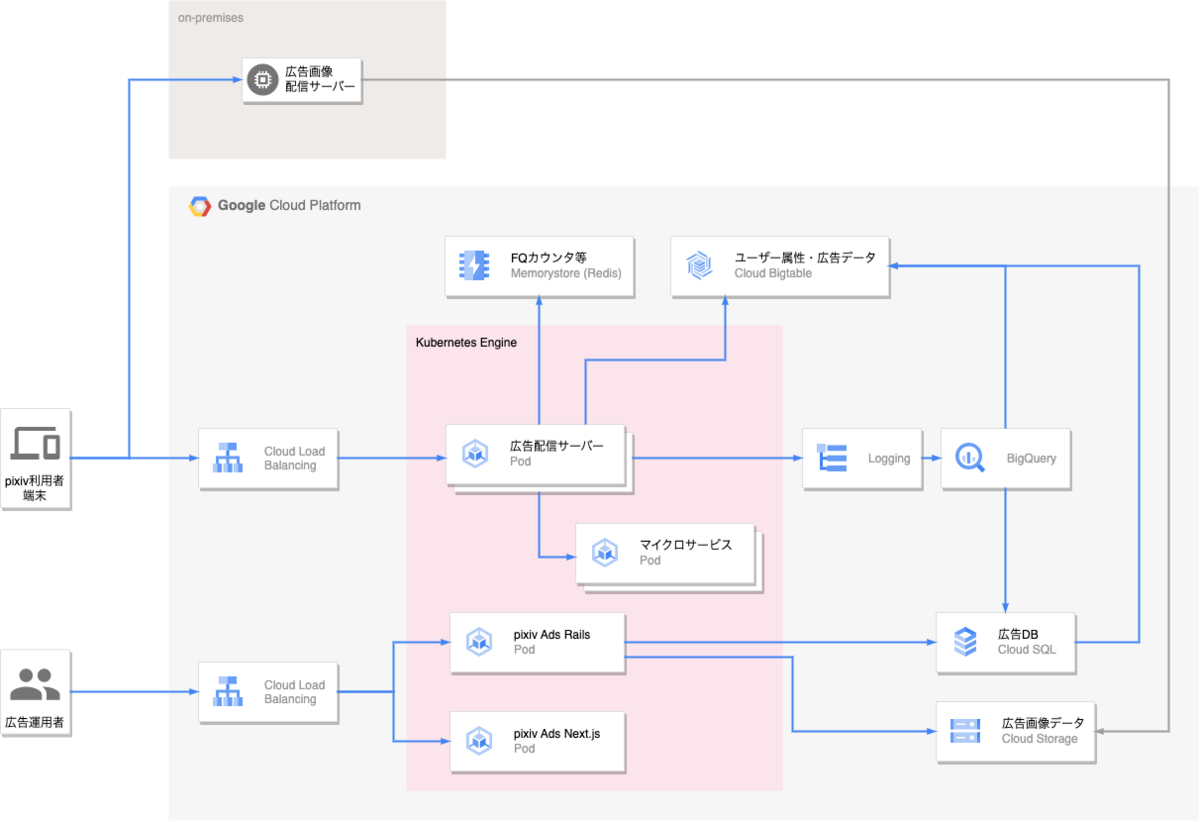This screenshot has height=822, width=1200.
Task: Click the 広告画像データ label
Action: click(1043, 723)
